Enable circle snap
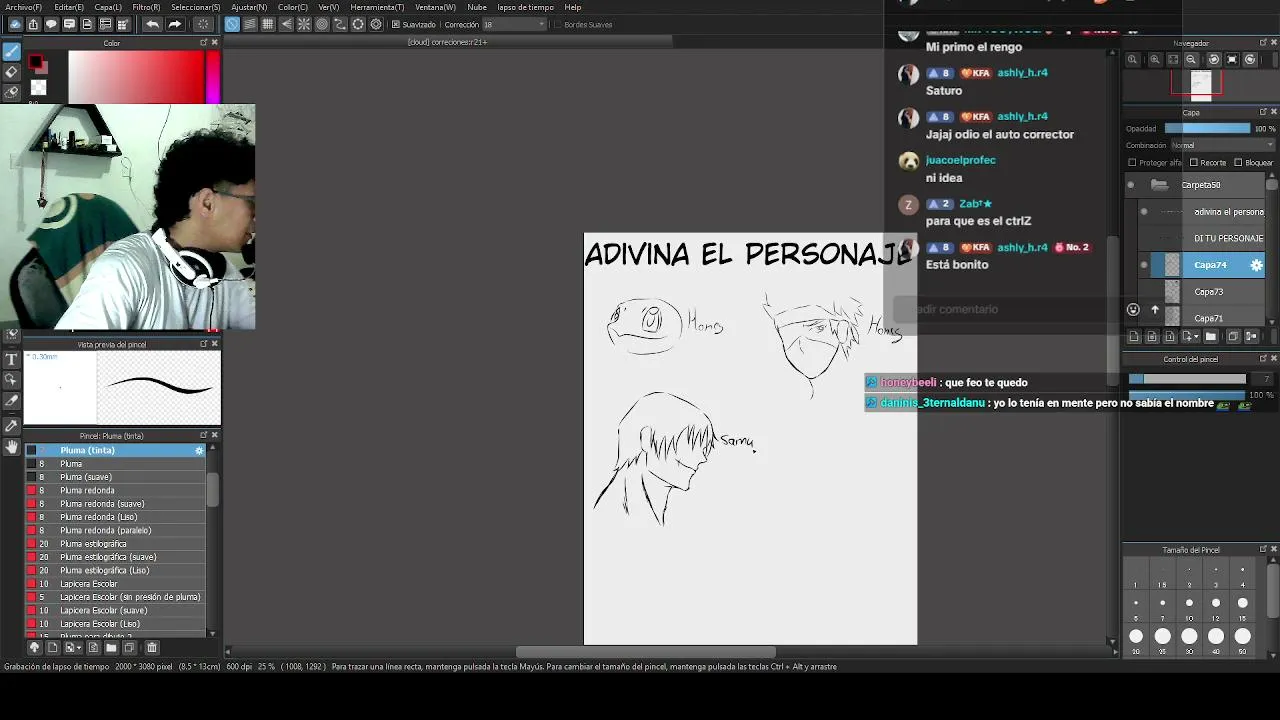Viewport: 1280px width, 720px height. [x=322, y=24]
